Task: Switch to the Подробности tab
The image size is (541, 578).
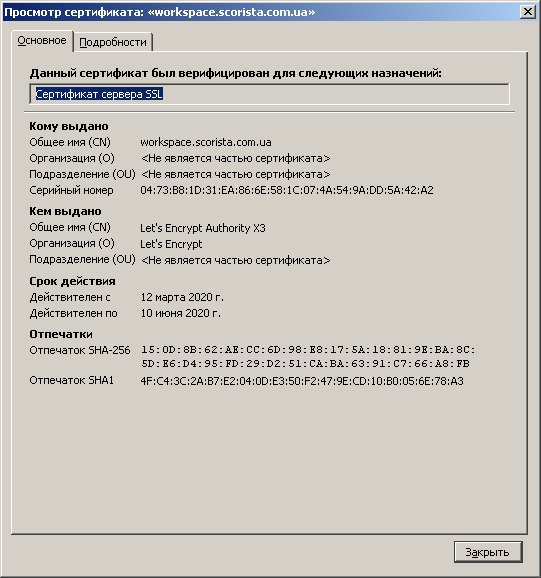Action: click(113, 42)
